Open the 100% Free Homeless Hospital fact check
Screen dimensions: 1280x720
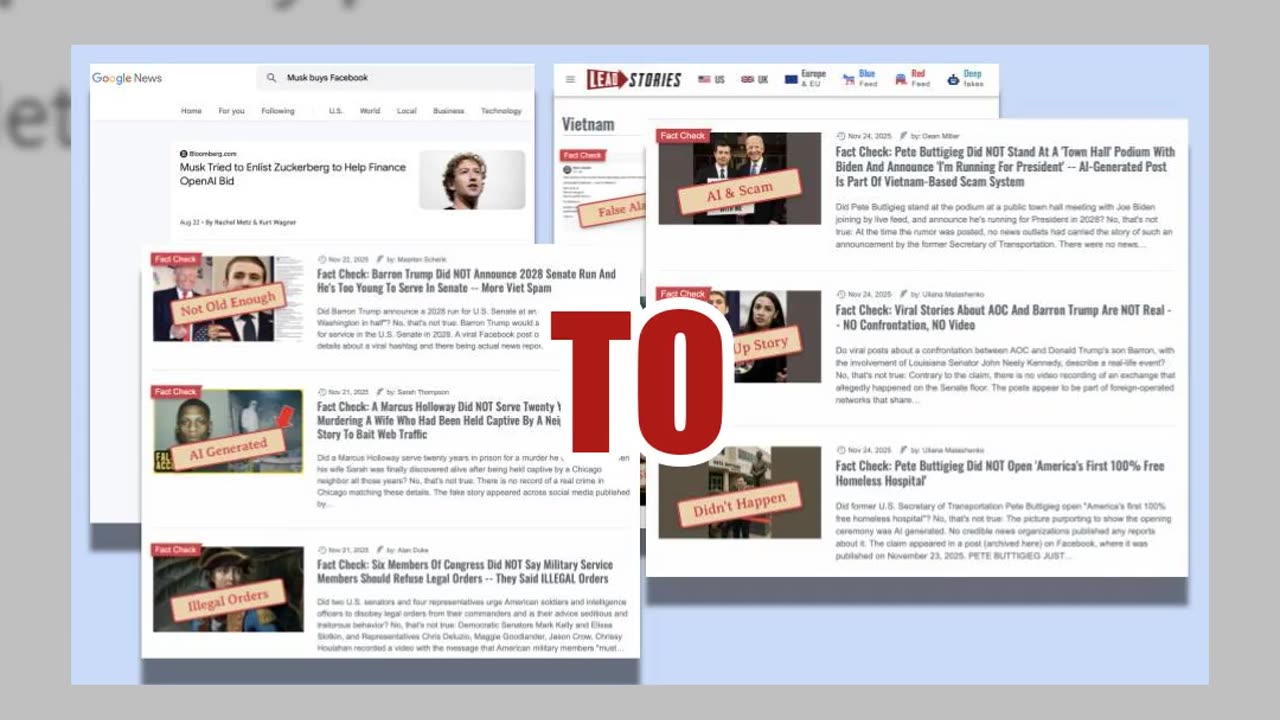(x=1000, y=474)
